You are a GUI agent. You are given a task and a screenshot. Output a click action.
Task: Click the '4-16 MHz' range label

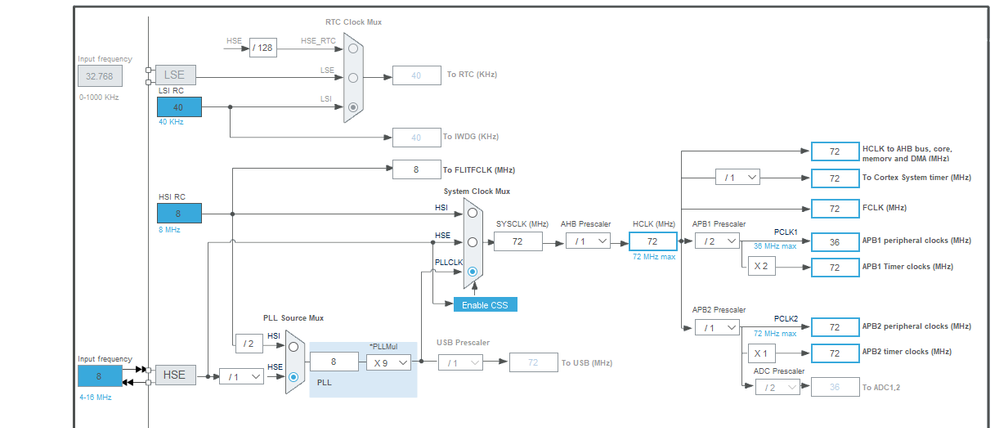(95, 397)
